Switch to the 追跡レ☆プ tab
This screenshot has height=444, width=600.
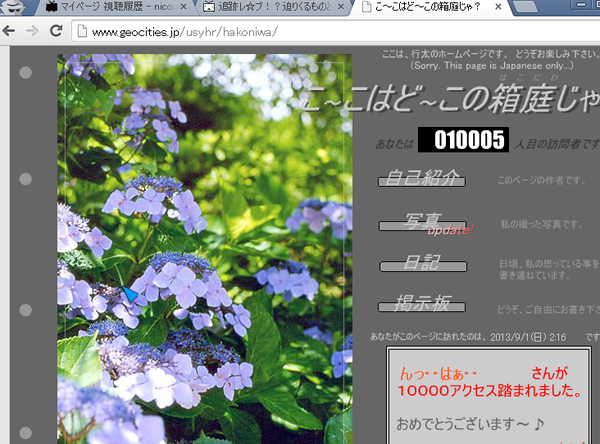click(274, 7)
